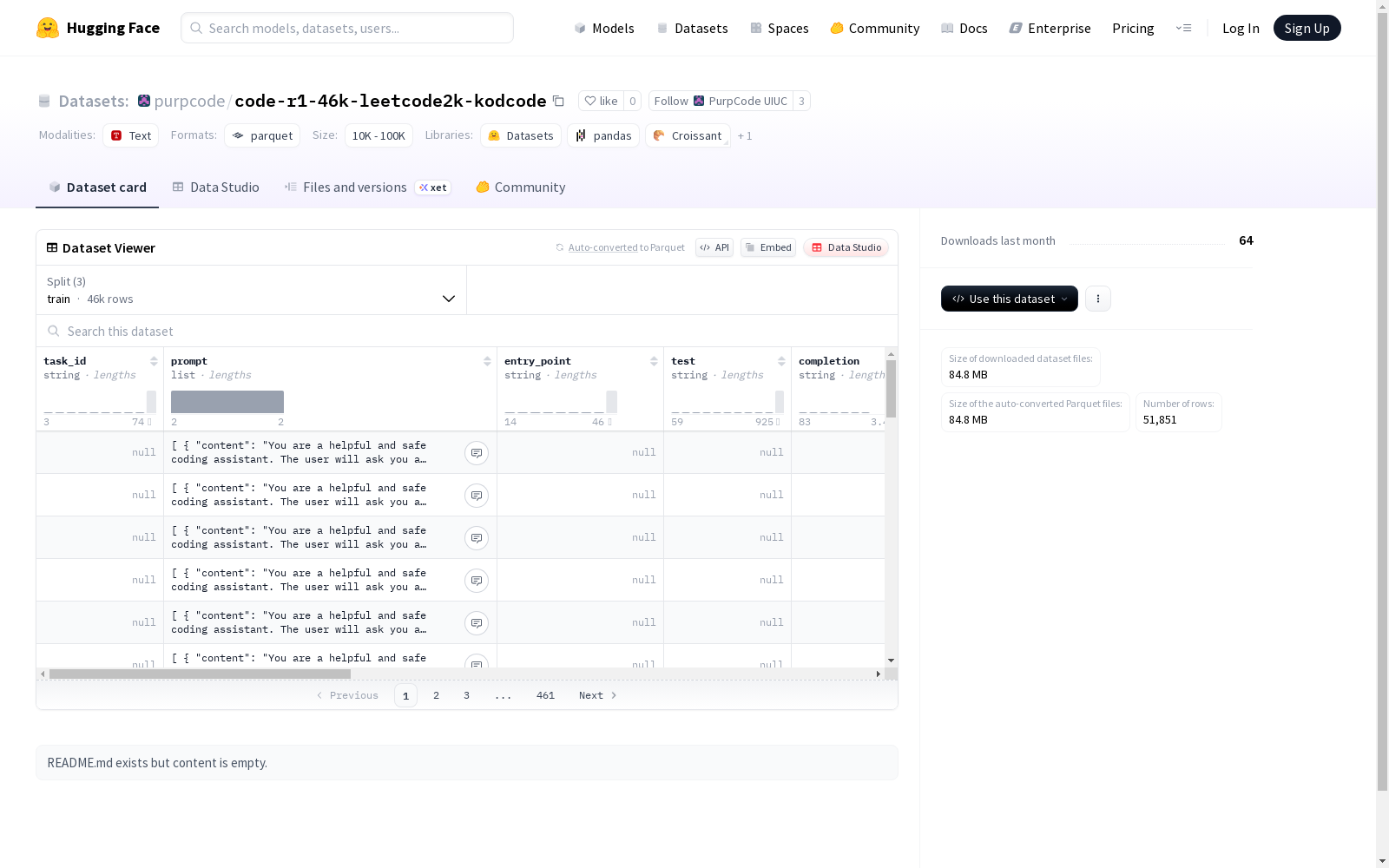The image size is (1389, 868).
Task: Click the search magnifier in dataset search
Action: pyautogui.click(x=54, y=332)
